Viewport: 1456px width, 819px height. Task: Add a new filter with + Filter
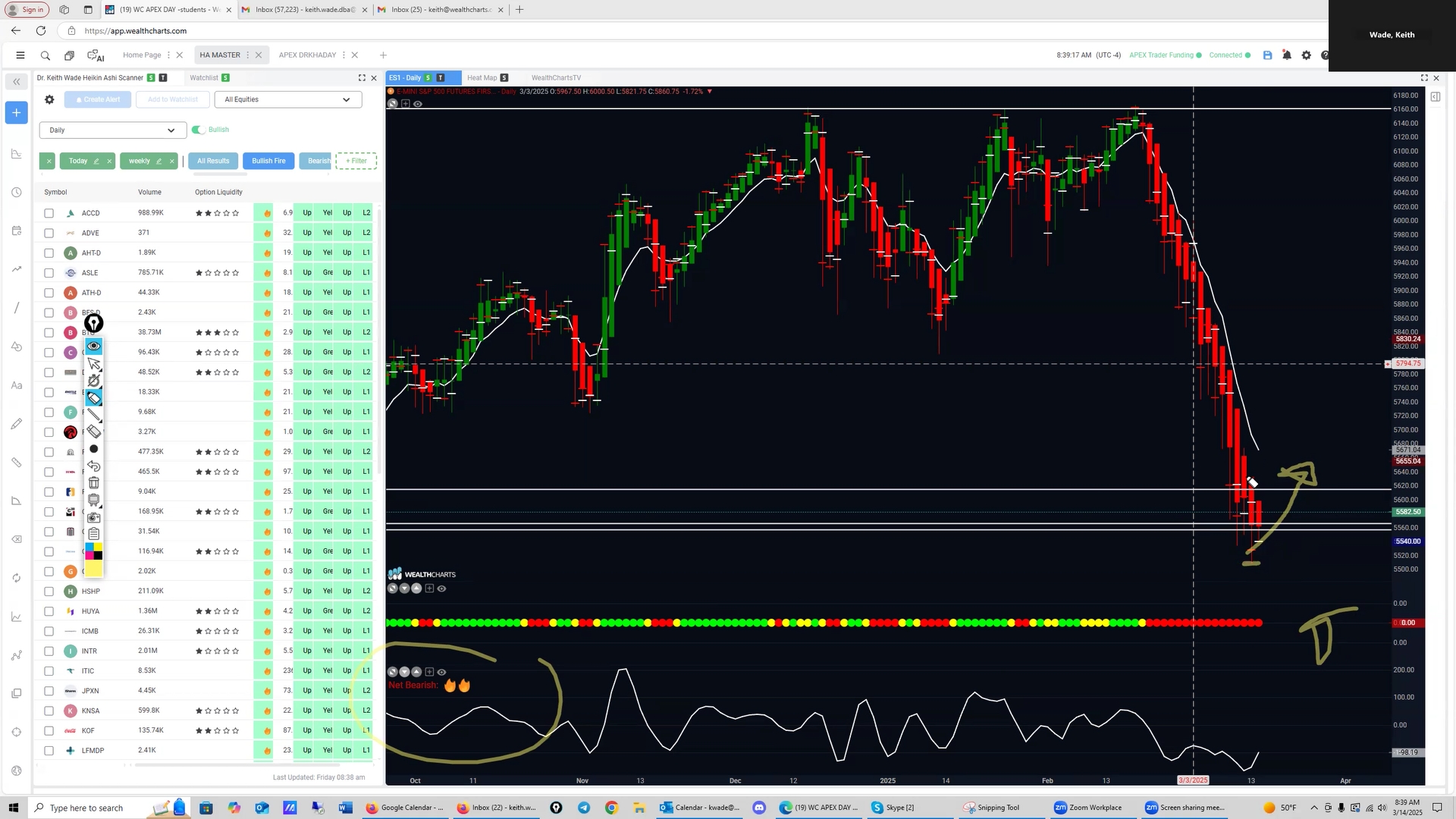click(x=356, y=161)
